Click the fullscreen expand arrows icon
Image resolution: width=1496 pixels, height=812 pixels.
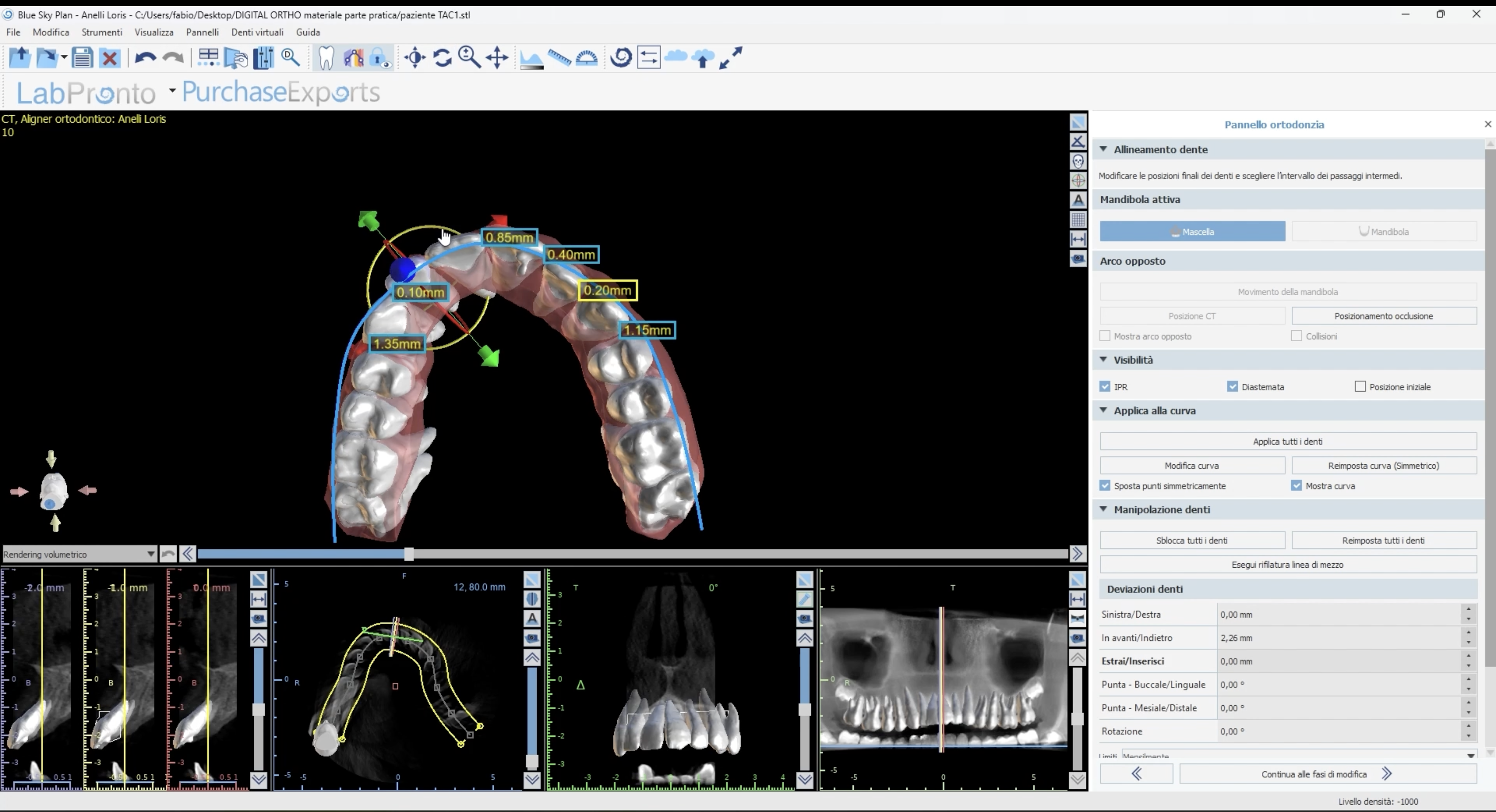(731, 58)
